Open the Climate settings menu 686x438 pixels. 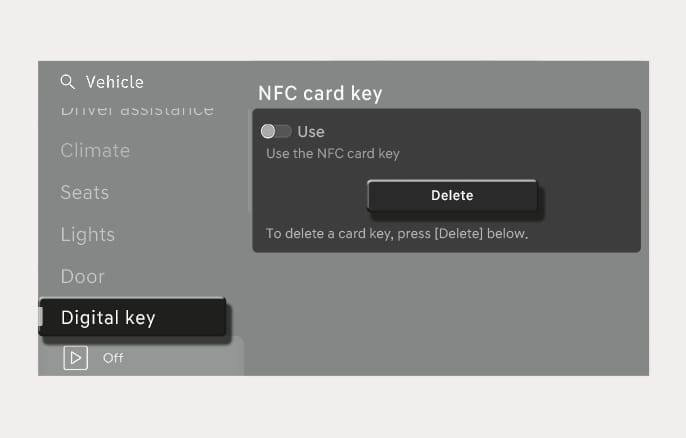point(95,151)
